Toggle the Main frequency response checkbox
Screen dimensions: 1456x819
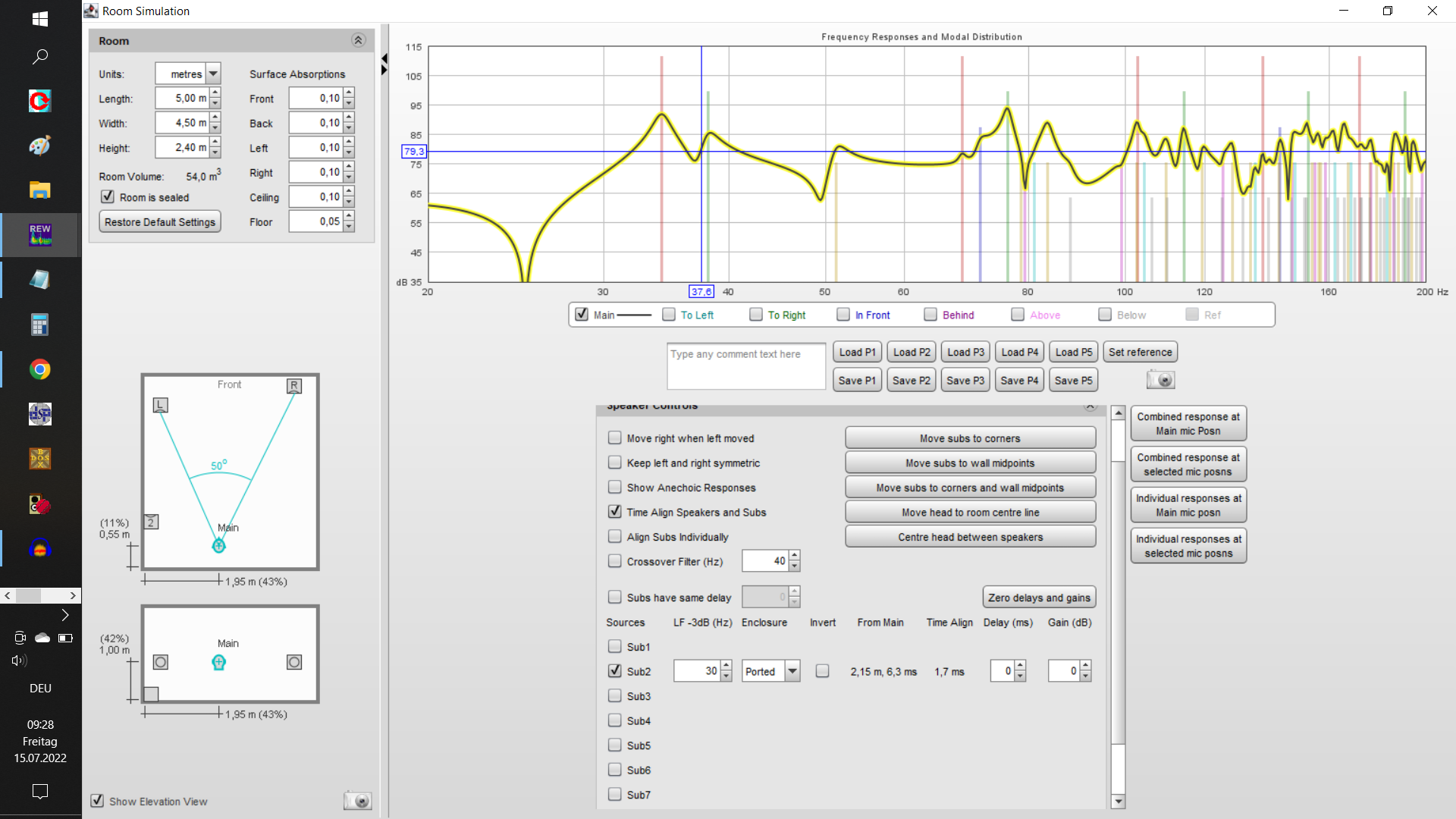click(x=582, y=314)
